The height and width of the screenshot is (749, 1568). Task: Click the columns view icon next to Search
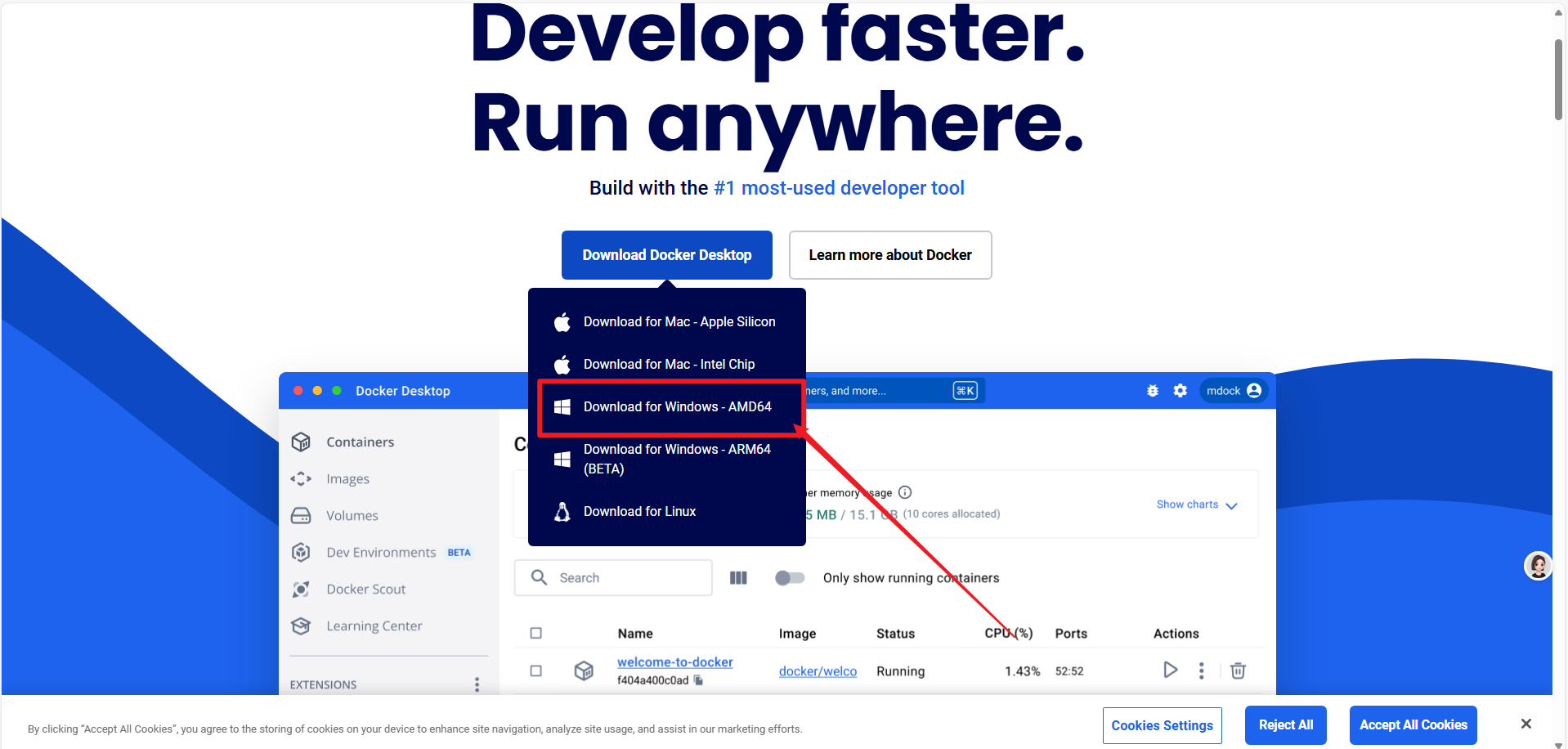pyautogui.click(x=738, y=578)
